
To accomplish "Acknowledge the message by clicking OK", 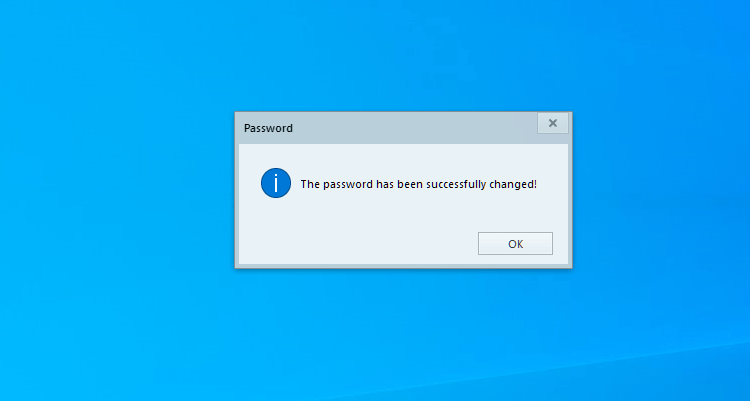I will point(515,244).
